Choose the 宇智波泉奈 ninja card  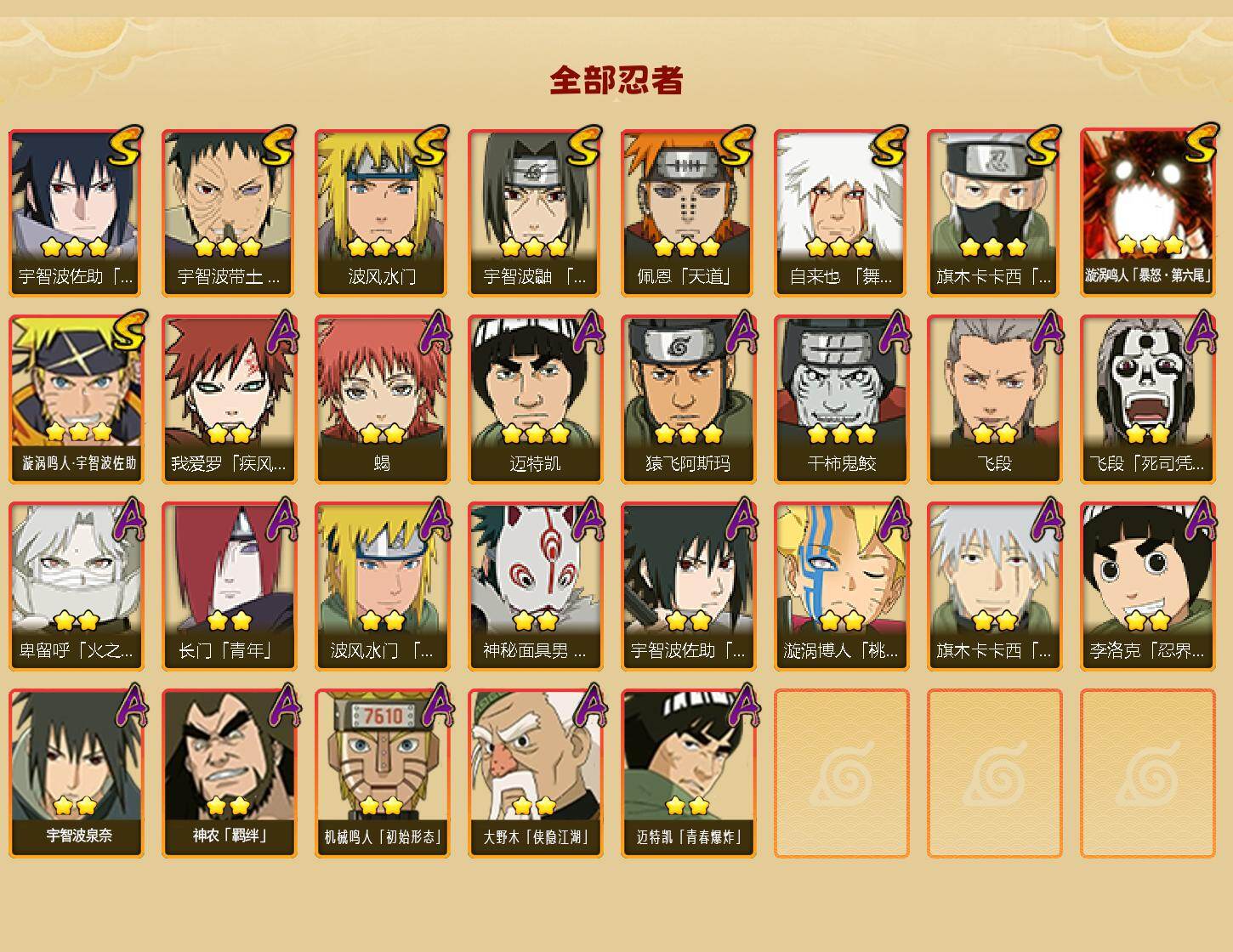(x=76, y=773)
